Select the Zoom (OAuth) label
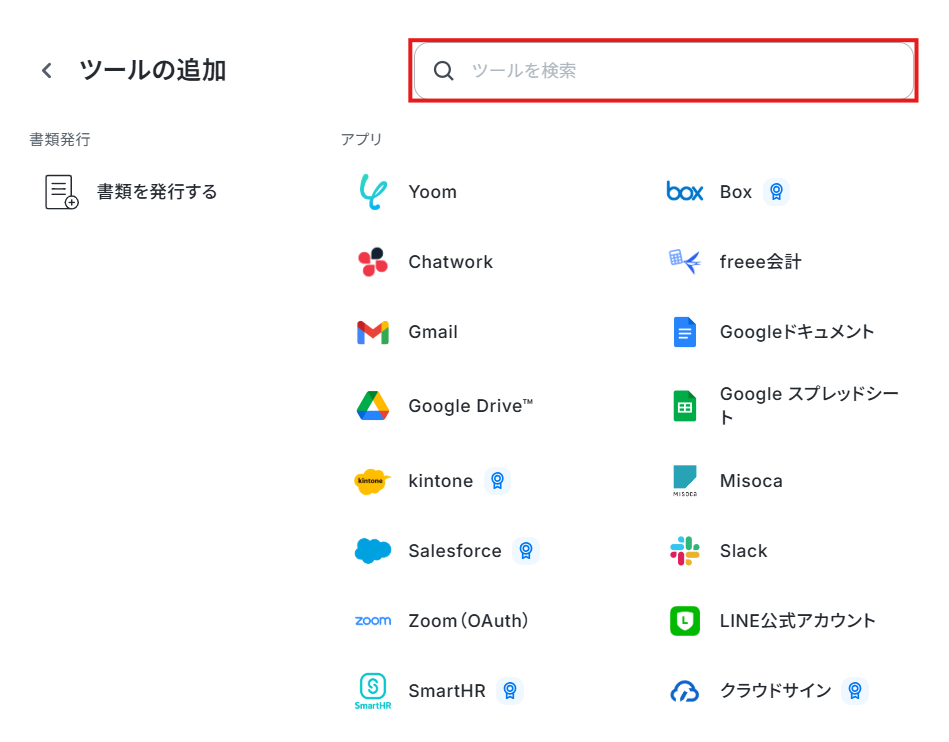This screenshot has height=742, width=949. (468, 621)
